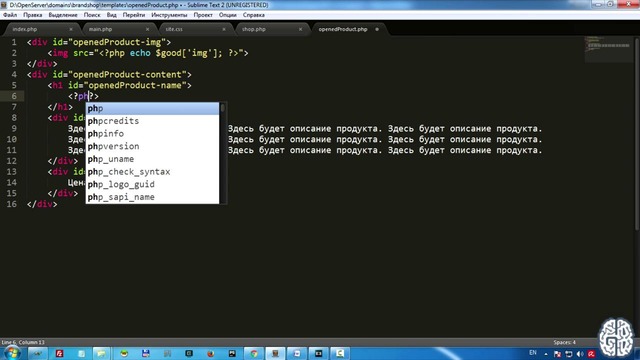Close the main.php tab
The image size is (640, 360).
click(147, 29)
